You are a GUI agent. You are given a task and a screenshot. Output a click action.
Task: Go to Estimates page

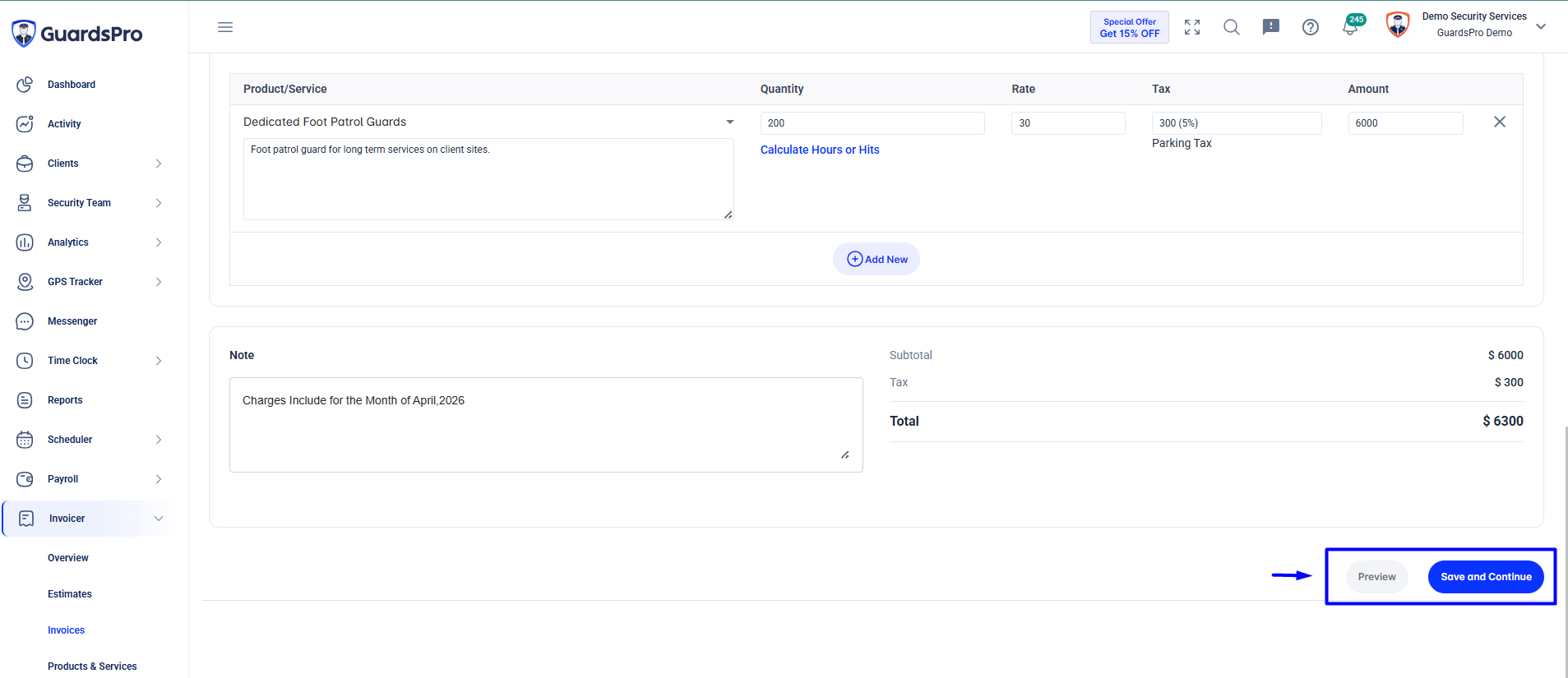tap(70, 594)
